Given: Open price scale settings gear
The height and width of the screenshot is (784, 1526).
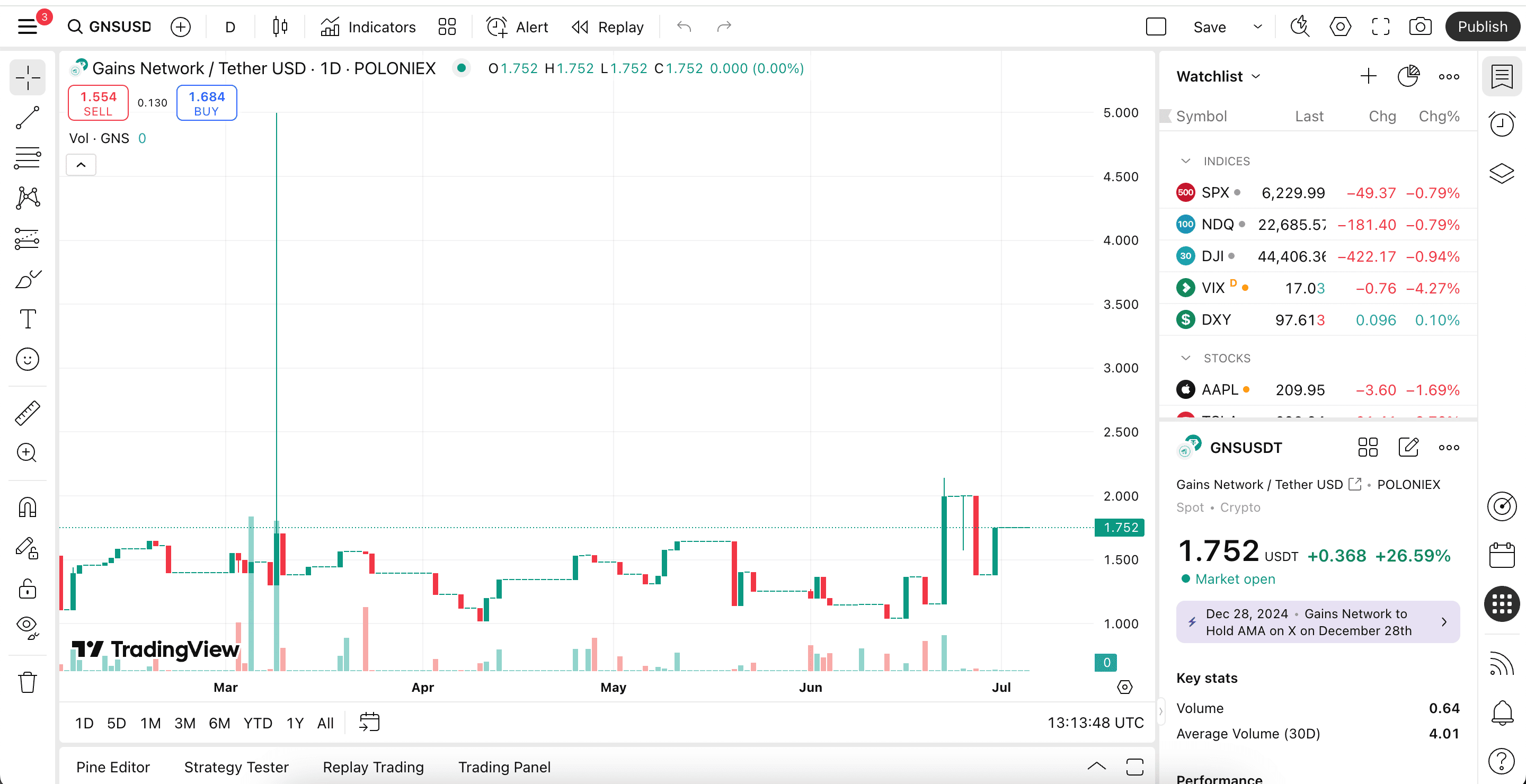Looking at the screenshot, I should click(x=1124, y=687).
